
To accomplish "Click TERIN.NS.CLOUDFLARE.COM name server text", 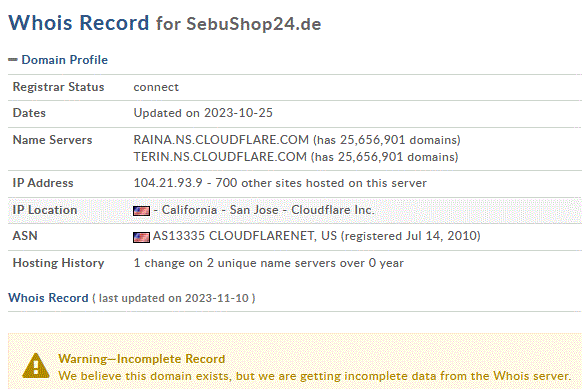I will (220, 157).
